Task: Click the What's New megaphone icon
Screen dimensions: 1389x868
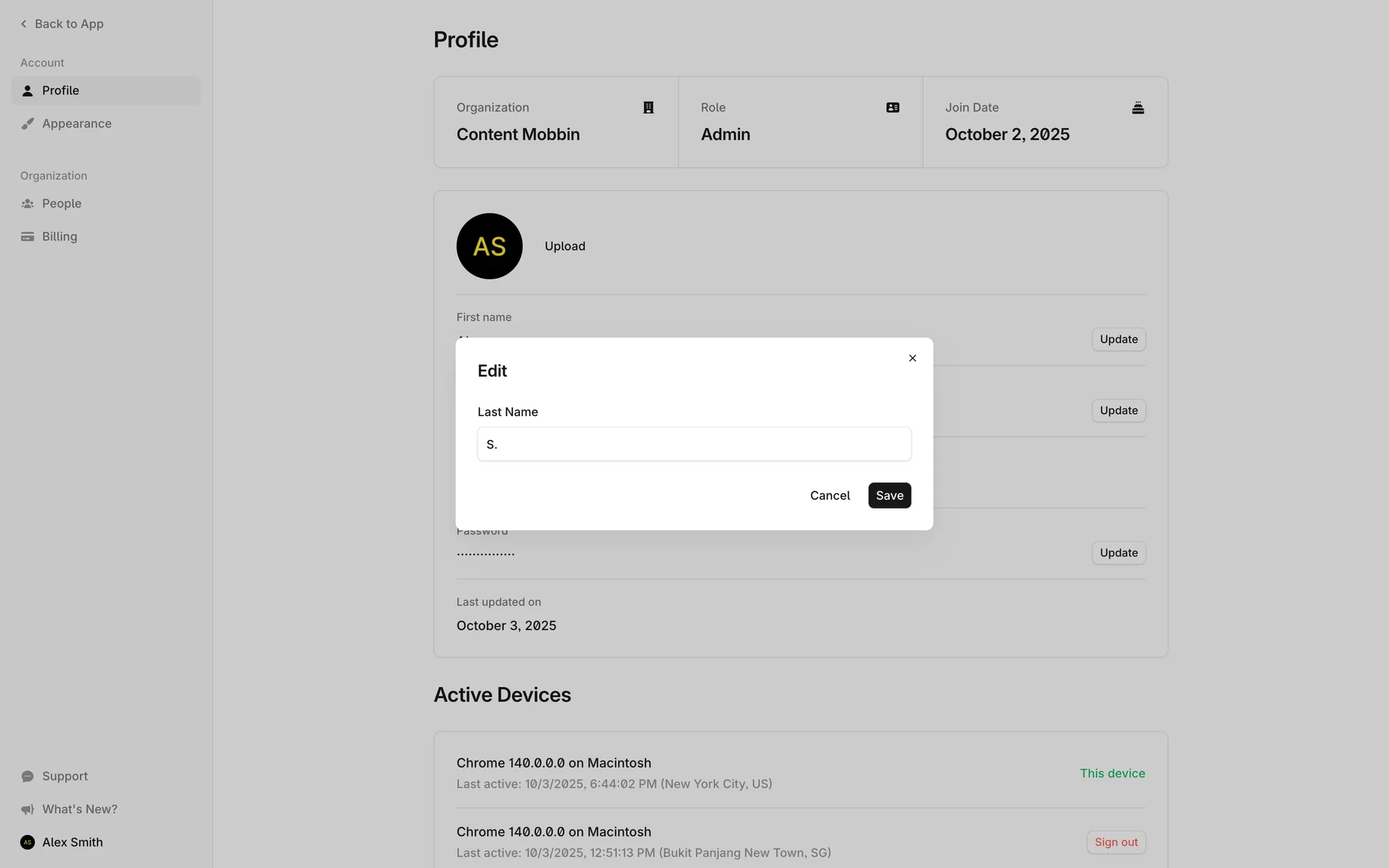Action: (x=27, y=809)
